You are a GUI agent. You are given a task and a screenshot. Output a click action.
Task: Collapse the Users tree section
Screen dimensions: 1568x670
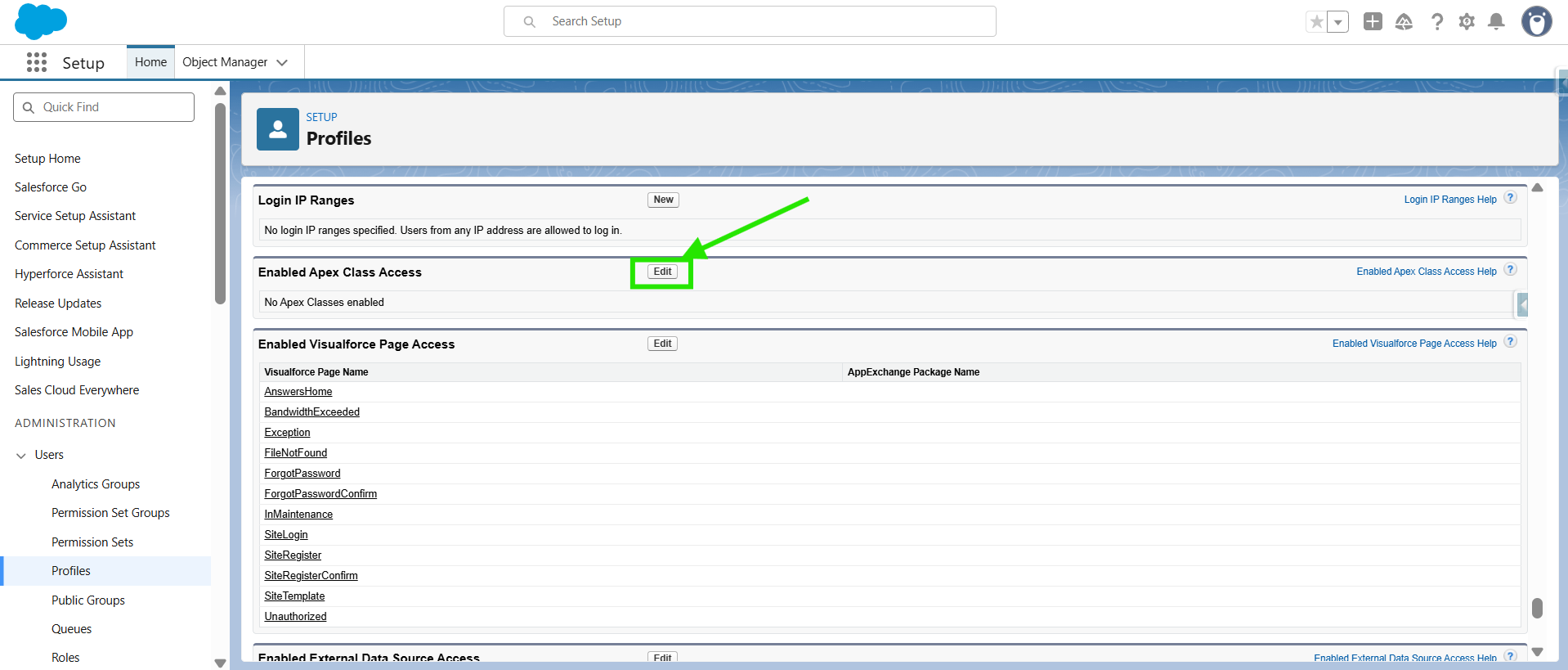tap(21, 456)
